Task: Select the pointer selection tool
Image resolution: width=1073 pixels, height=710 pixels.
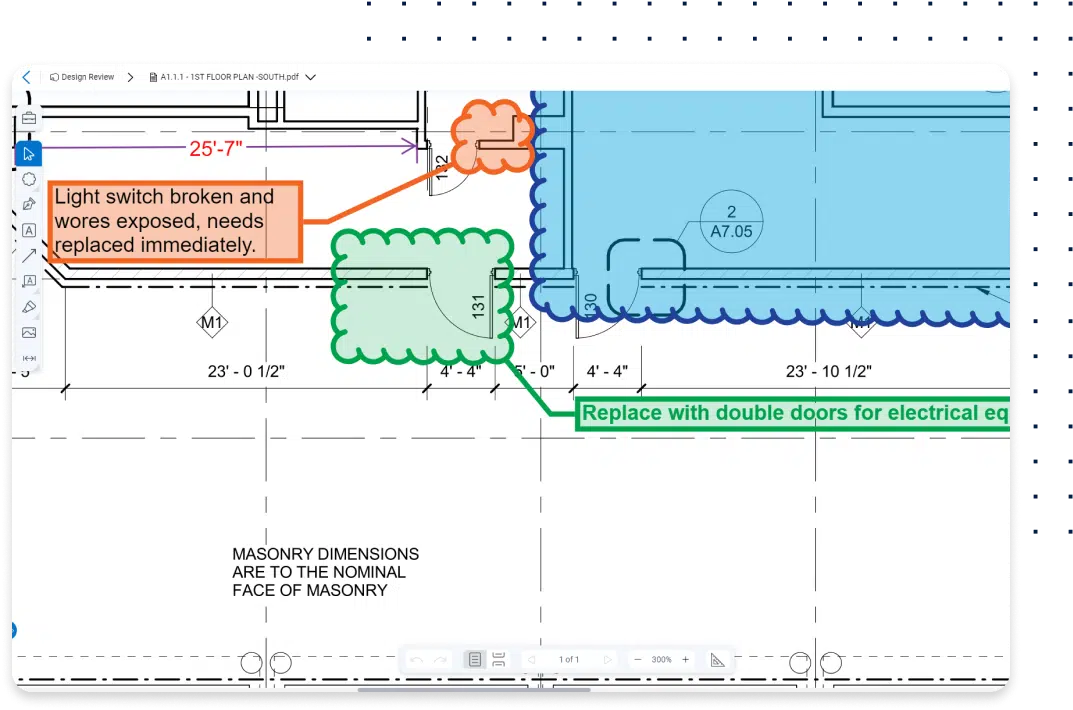Action: click(x=29, y=154)
